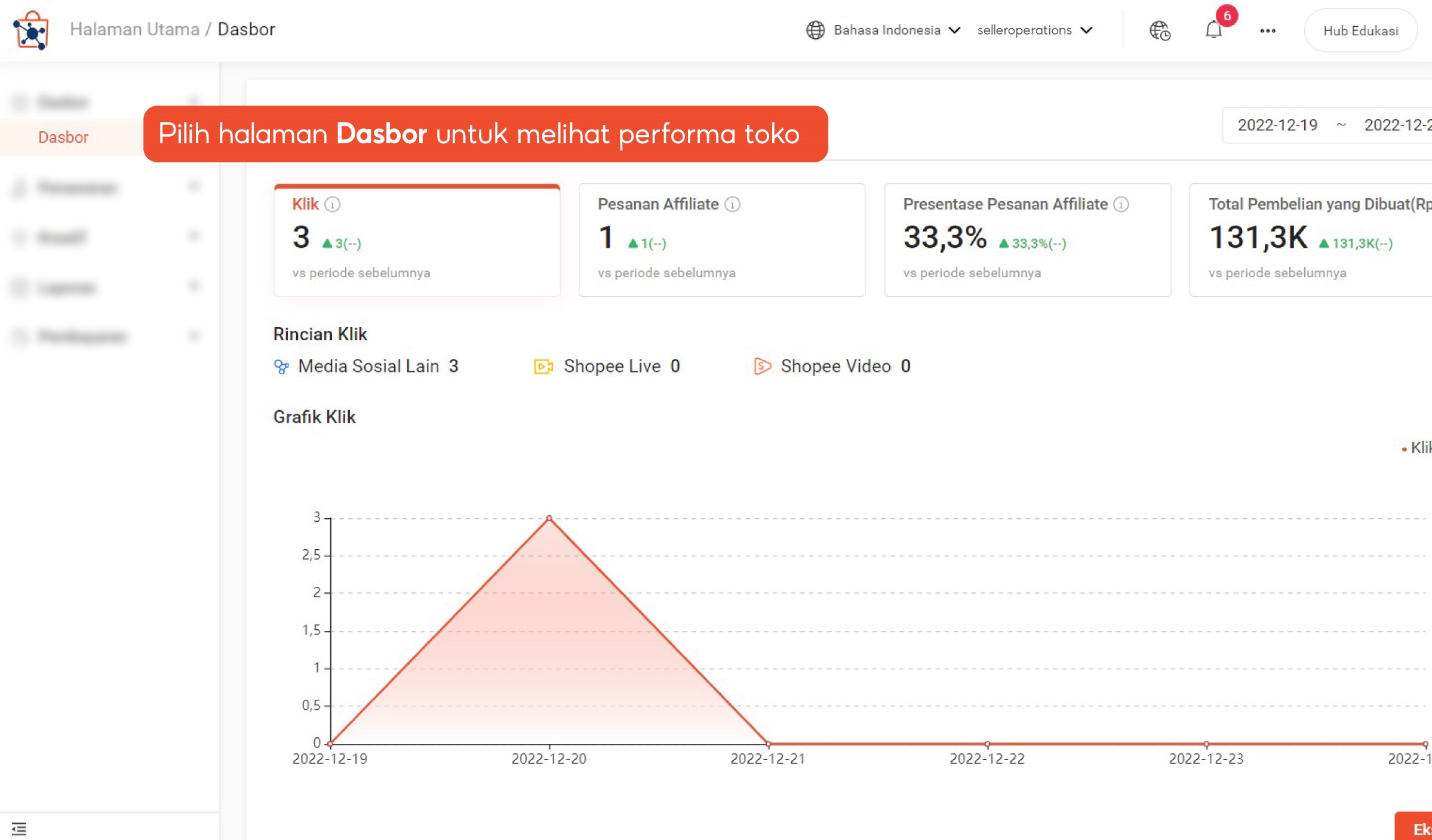This screenshot has height=840, width=1432.
Task: Click info icon beside Pesanan Affiliate
Action: (733, 204)
